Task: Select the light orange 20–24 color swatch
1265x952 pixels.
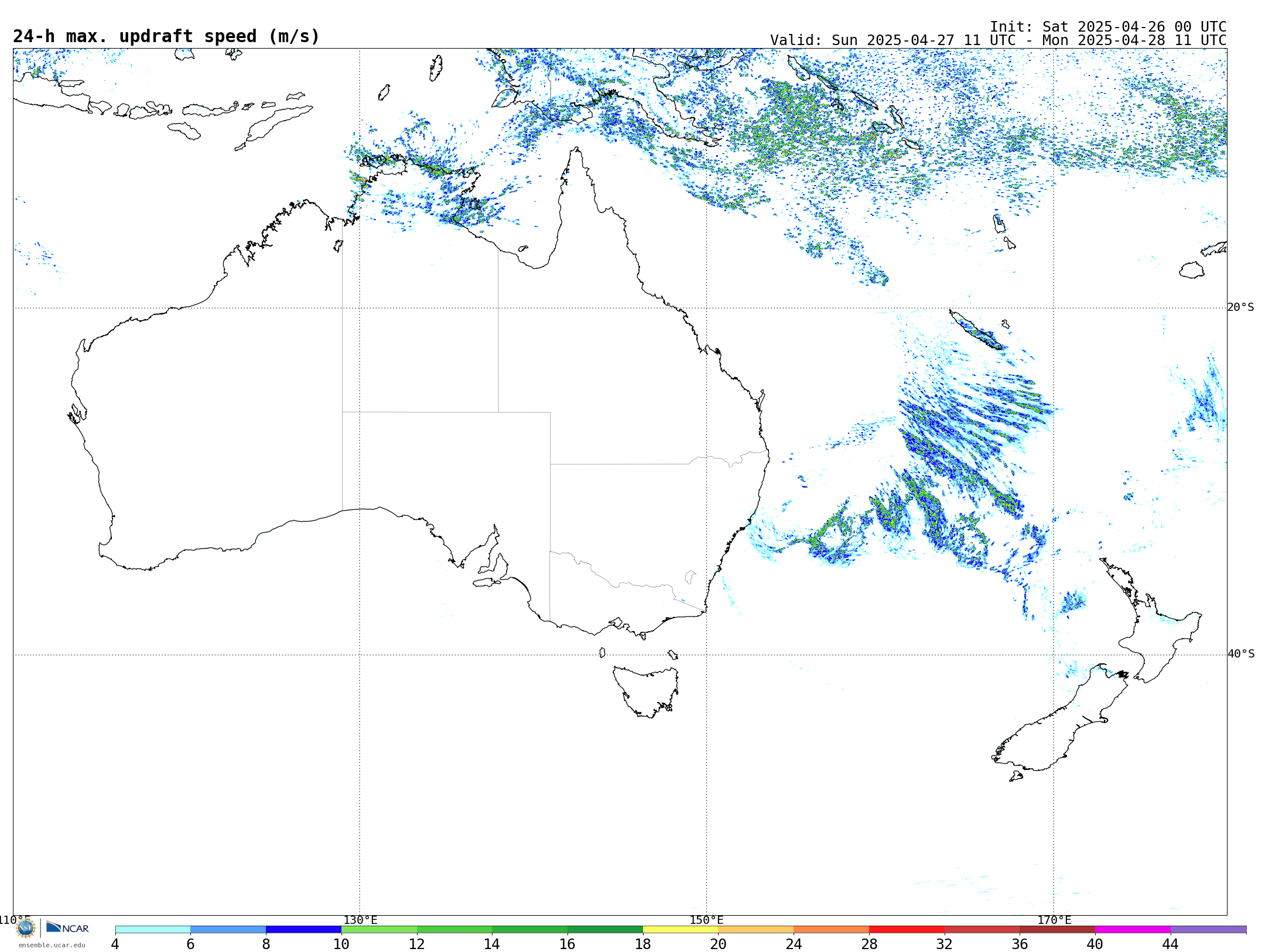Action: pyautogui.click(x=756, y=929)
